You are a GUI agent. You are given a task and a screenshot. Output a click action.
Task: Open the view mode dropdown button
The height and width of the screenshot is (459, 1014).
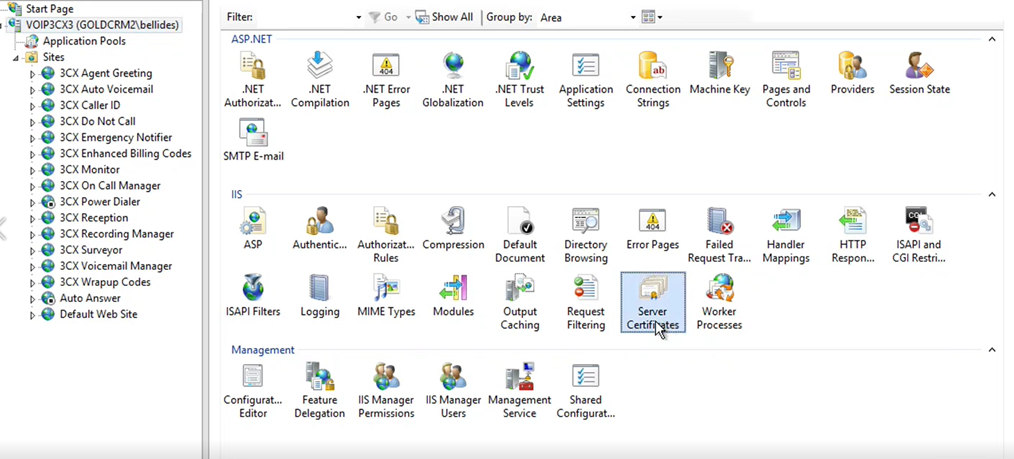652,17
